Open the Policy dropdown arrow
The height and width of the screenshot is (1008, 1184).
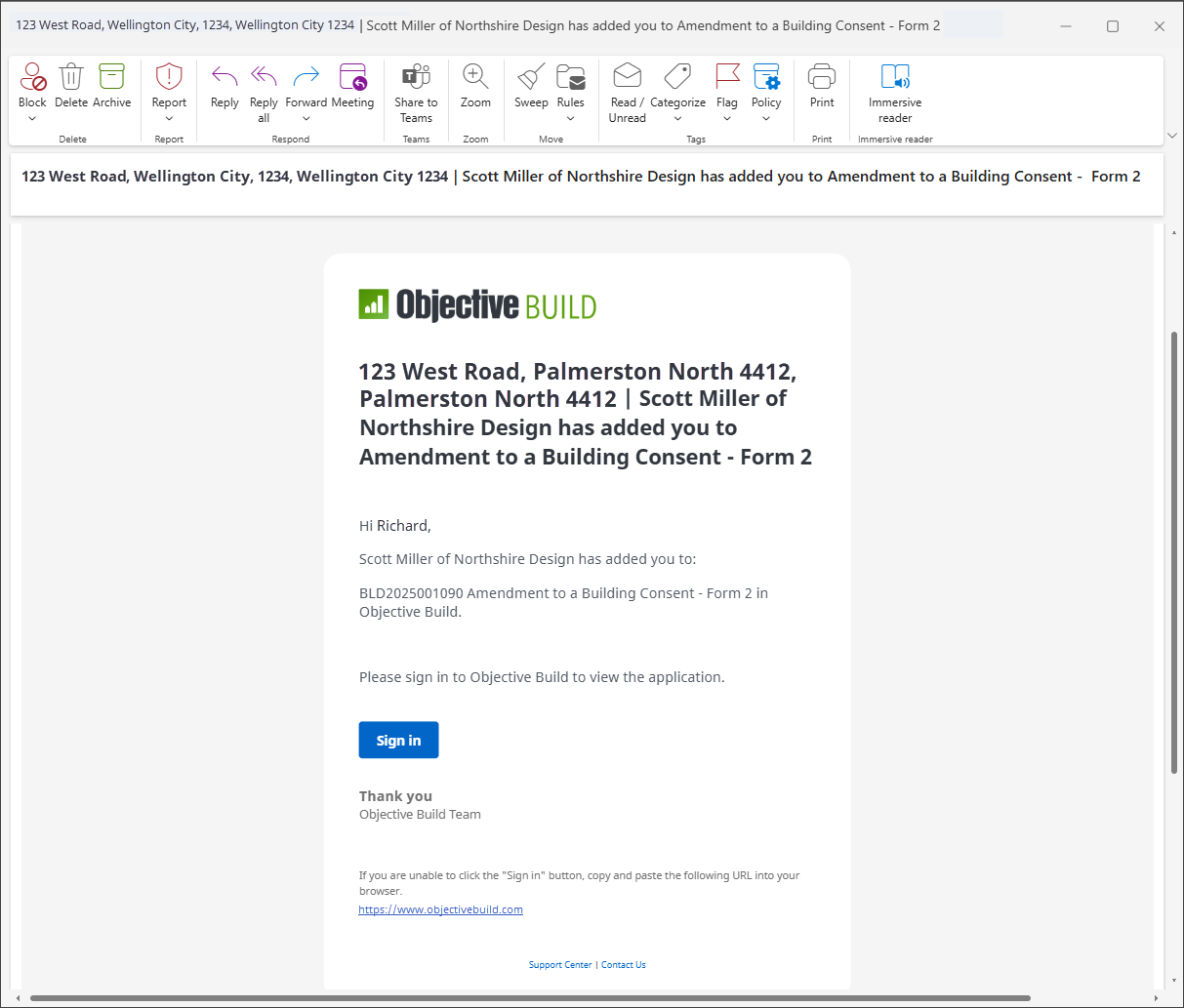(766, 119)
